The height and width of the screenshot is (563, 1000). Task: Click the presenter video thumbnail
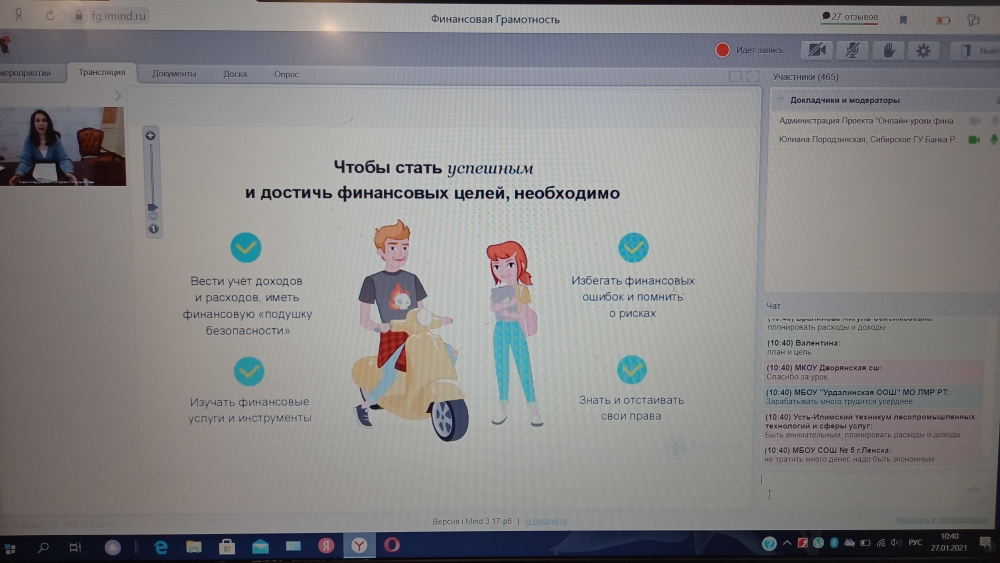[x=62, y=146]
